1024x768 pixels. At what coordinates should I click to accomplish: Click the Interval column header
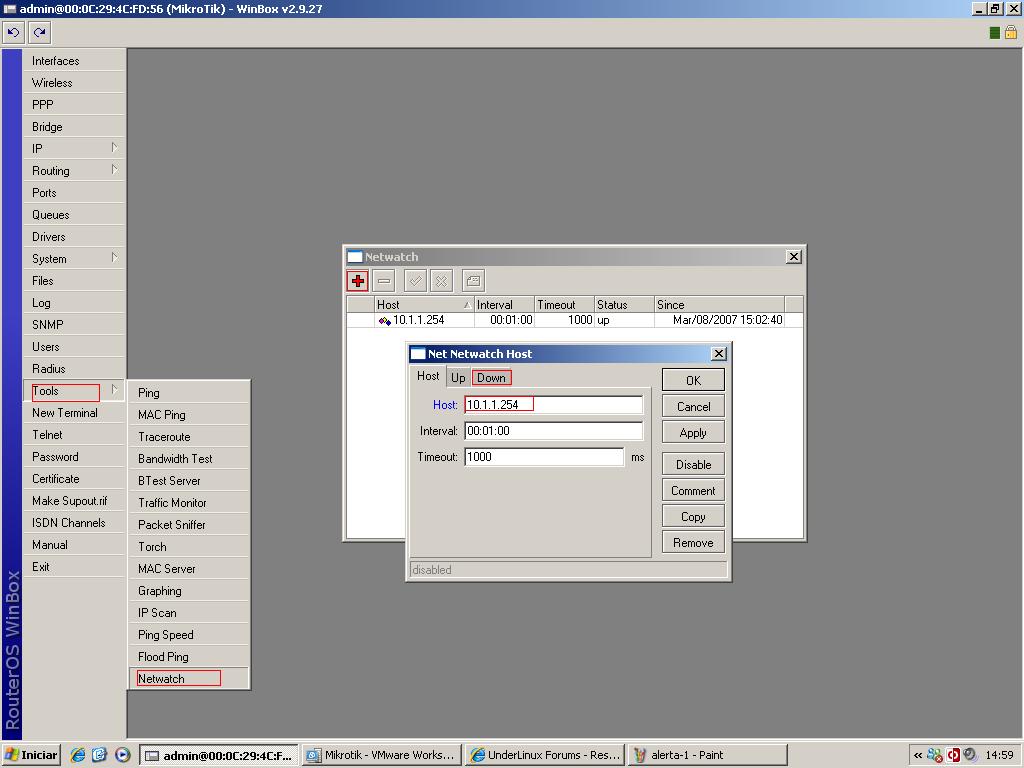tap(504, 304)
